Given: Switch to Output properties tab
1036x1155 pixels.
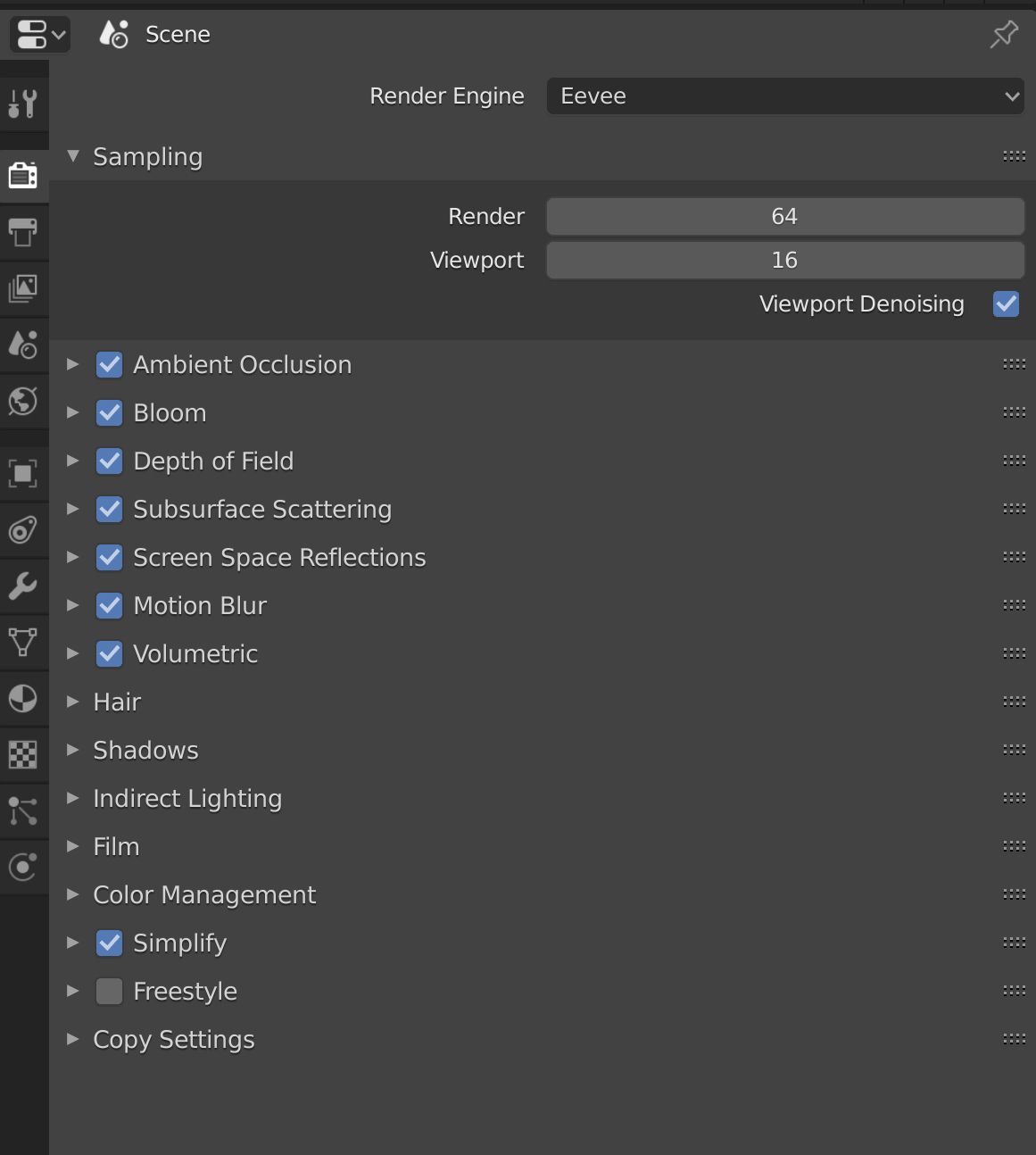Looking at the screenshot, I should pos(23,232).
